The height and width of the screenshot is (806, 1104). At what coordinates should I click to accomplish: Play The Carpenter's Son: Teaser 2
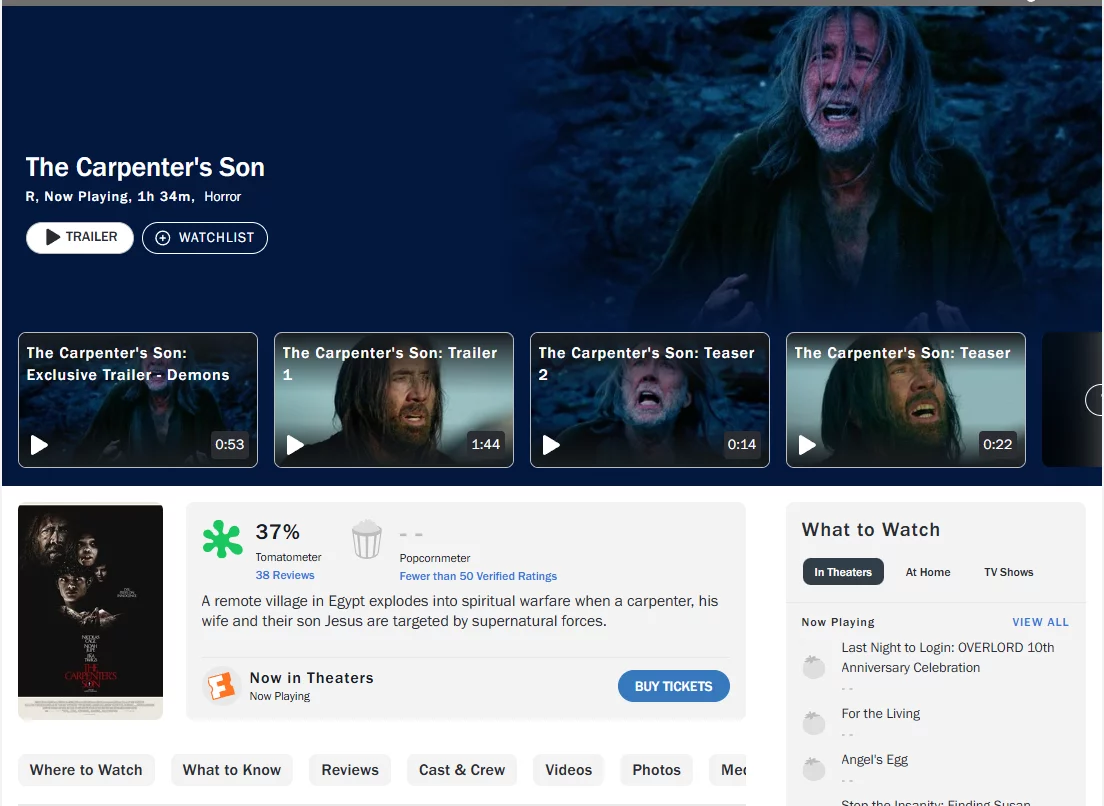(x=650, y=400)
